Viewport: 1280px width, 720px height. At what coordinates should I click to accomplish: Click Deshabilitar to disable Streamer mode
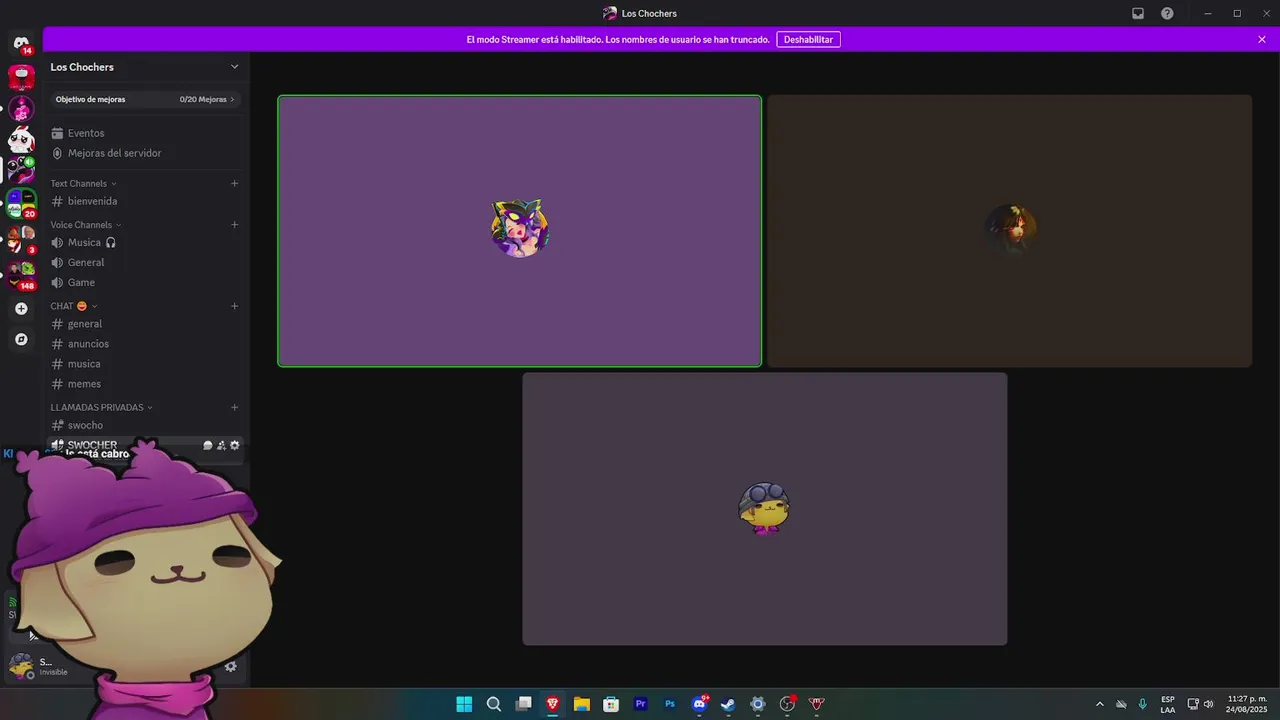pos(808,39)
